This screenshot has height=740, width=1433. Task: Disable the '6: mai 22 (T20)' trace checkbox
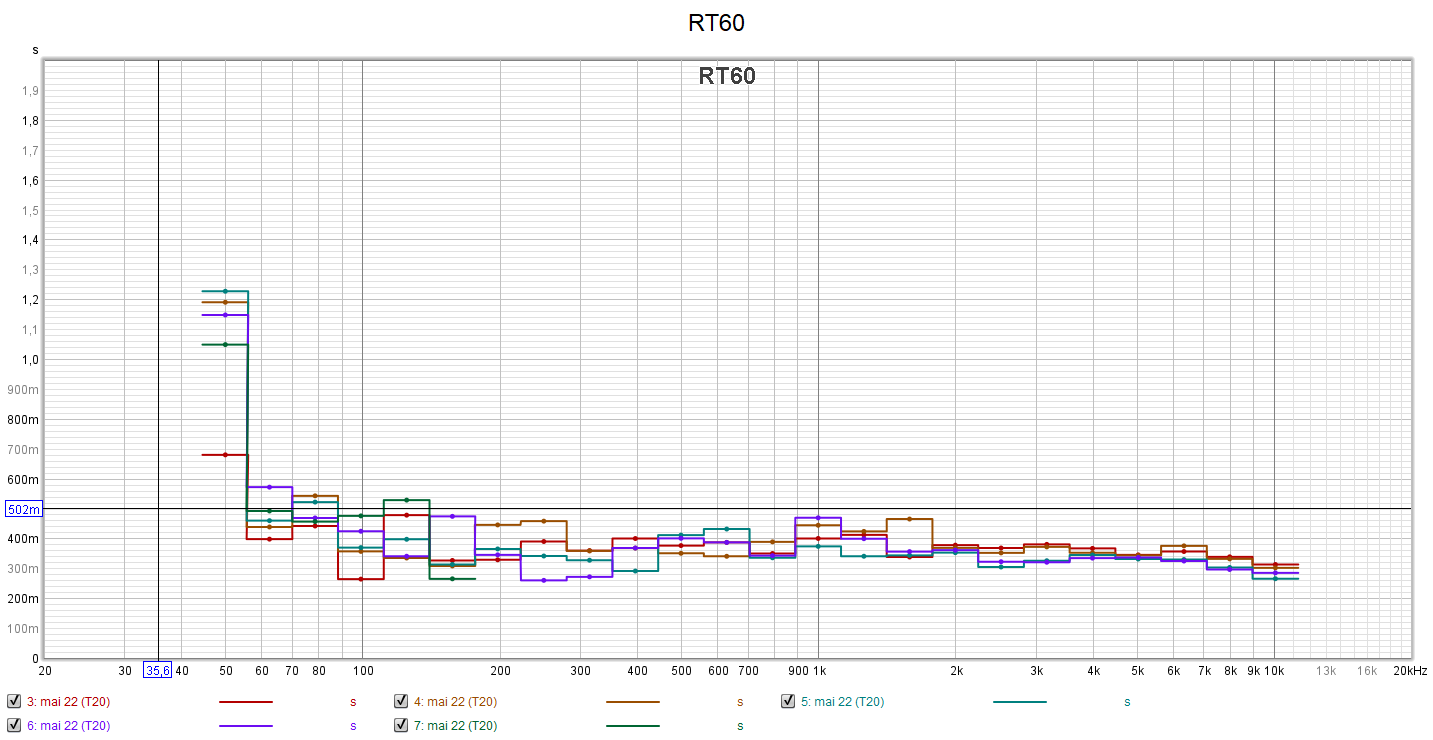[14, 725]
